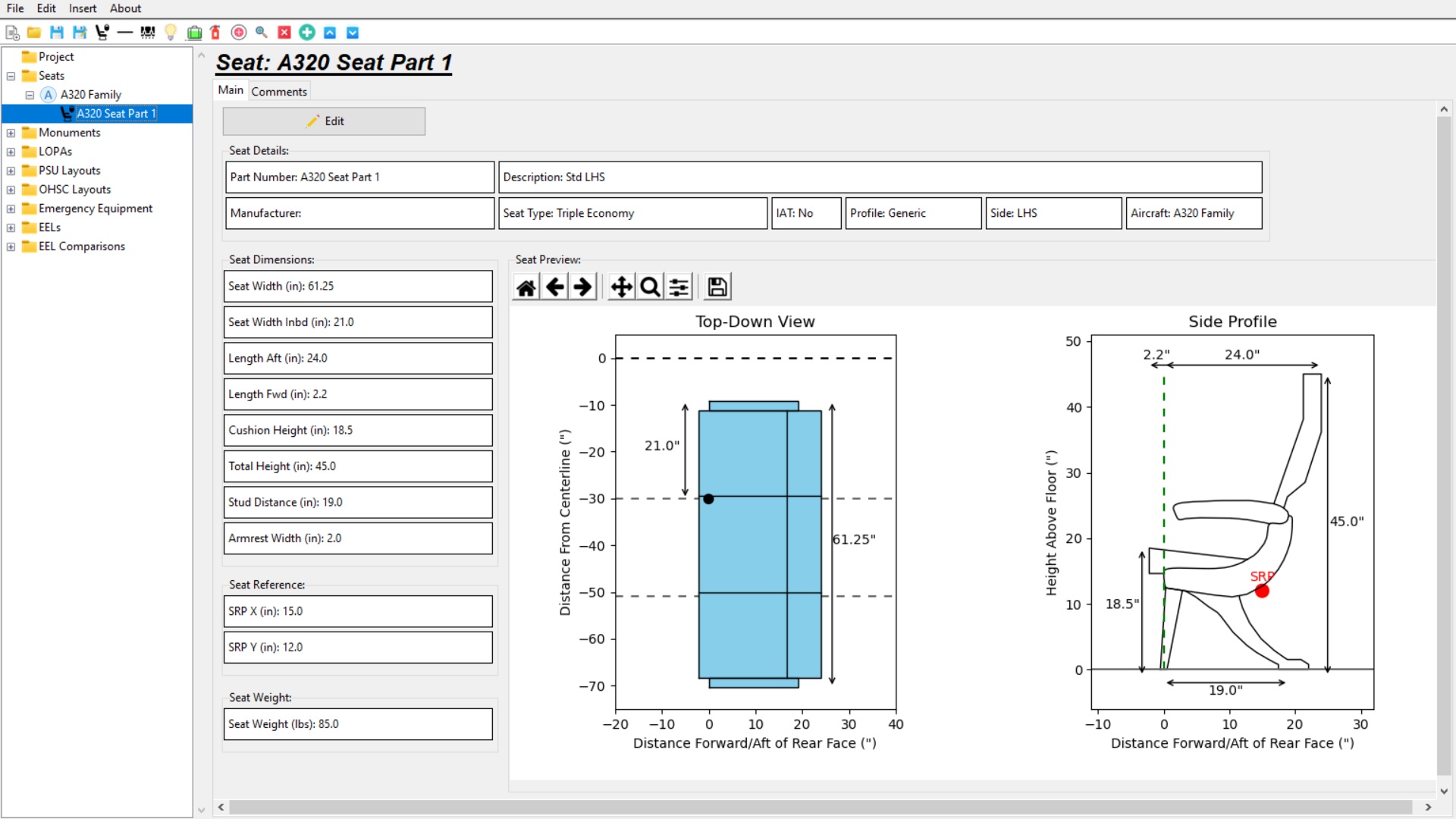Click the Seat Weight 85.0 value
1456x819 pixels.
(358, 725)
